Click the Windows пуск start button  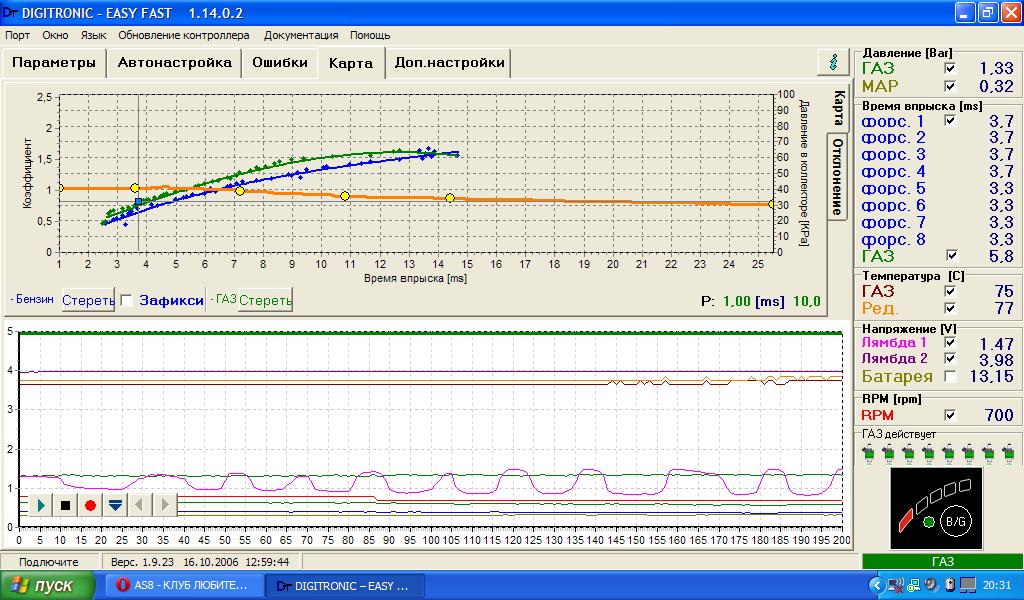tap(47, 586)
